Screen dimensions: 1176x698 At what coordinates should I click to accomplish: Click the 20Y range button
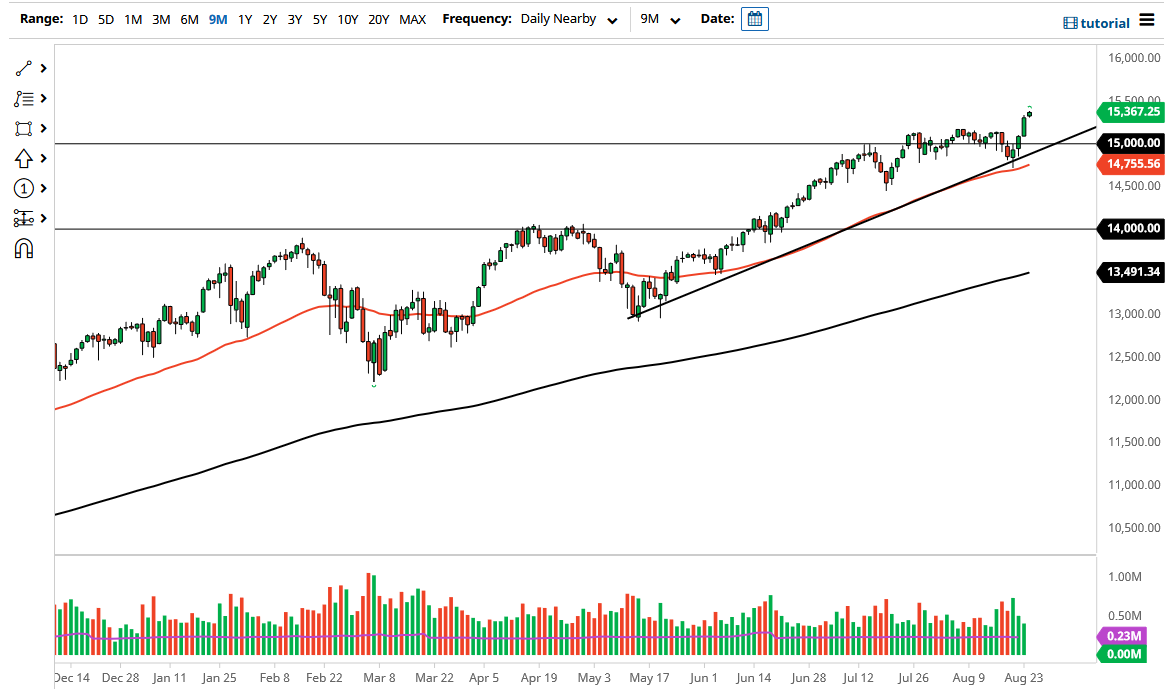379,19
